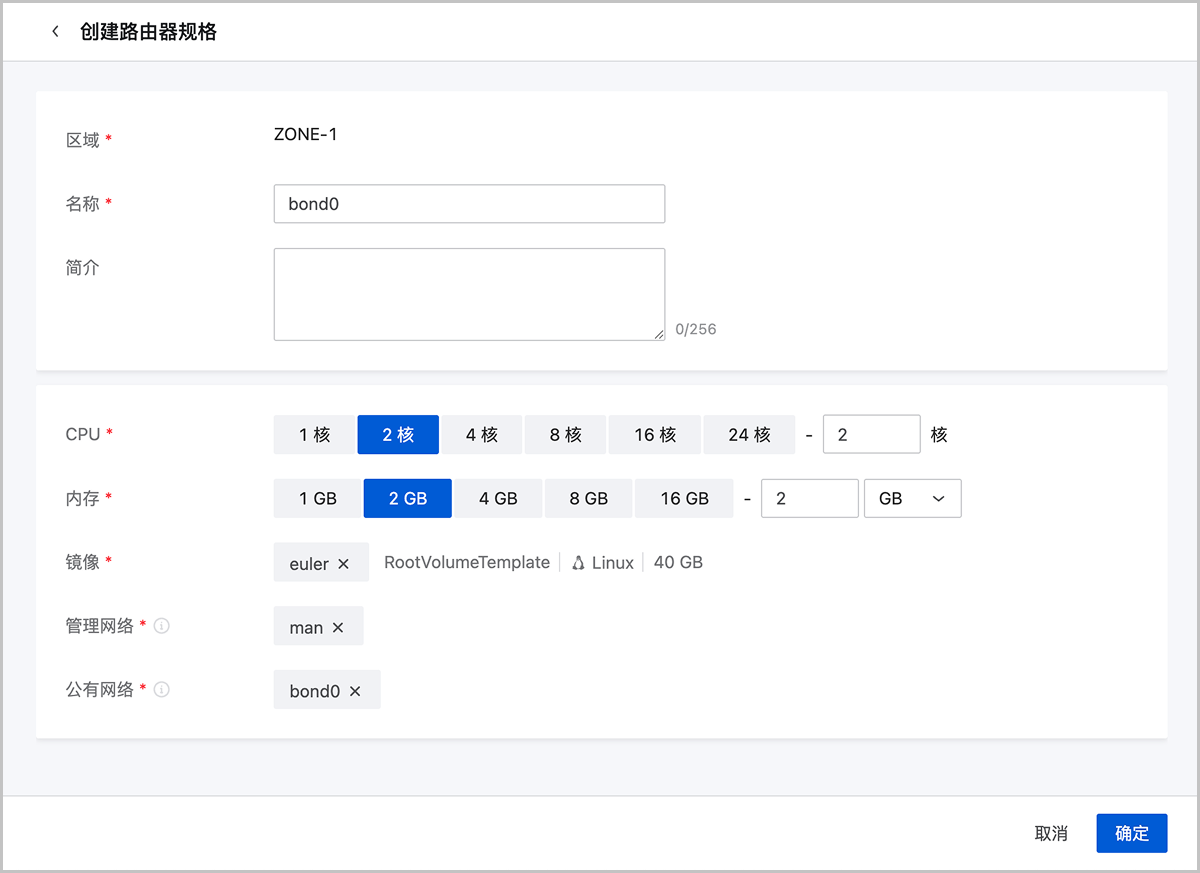
Task: Click the 确定 confirm button
Action: pyautogui.click(x=1131, y=833)
